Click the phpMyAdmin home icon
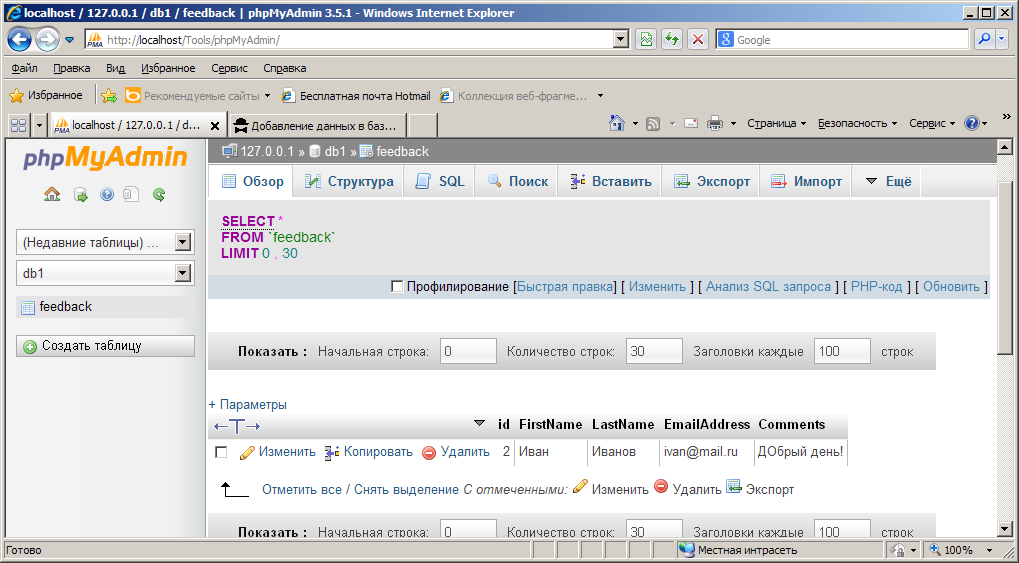This screenshot has height=563, width=1019. tap(52, 194)
